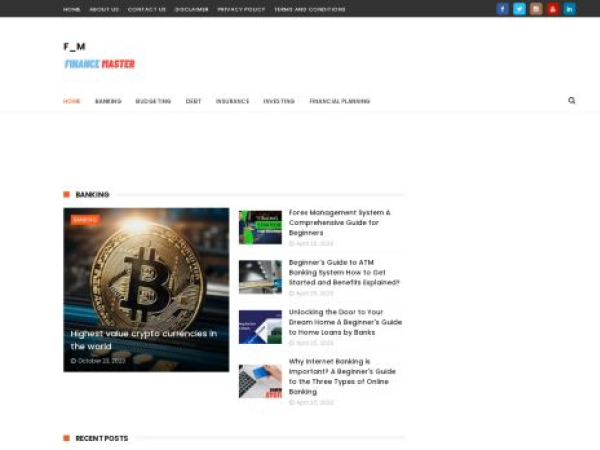Click the date under Forex Management article
Screen dimensions: 600x450
coord(311,243)
